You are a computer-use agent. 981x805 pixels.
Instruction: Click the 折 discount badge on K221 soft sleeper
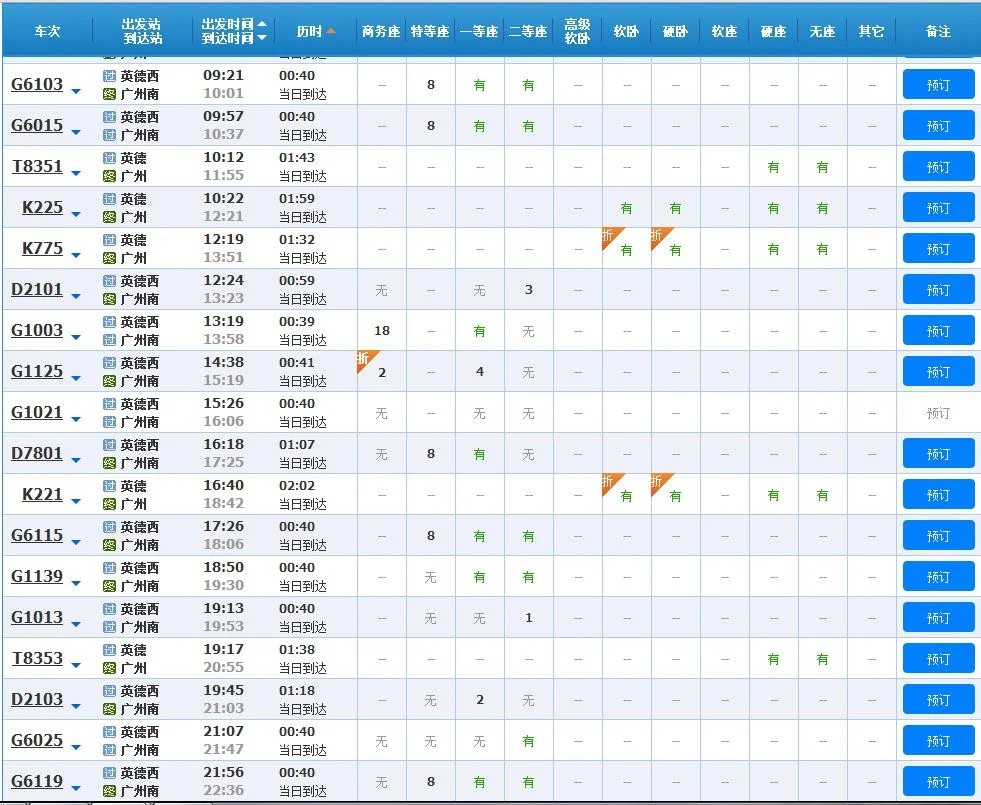(x=608, y=480)
